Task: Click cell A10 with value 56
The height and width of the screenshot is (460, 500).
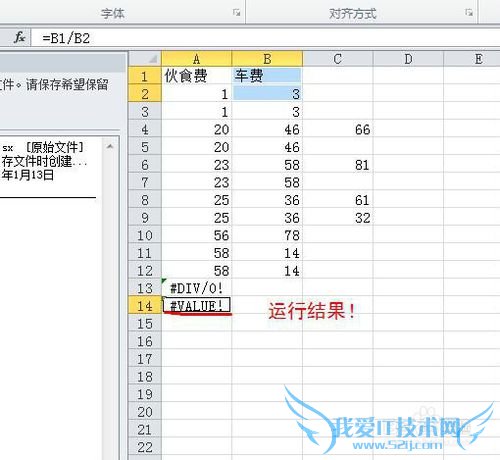Action: [x=196, y=235]
